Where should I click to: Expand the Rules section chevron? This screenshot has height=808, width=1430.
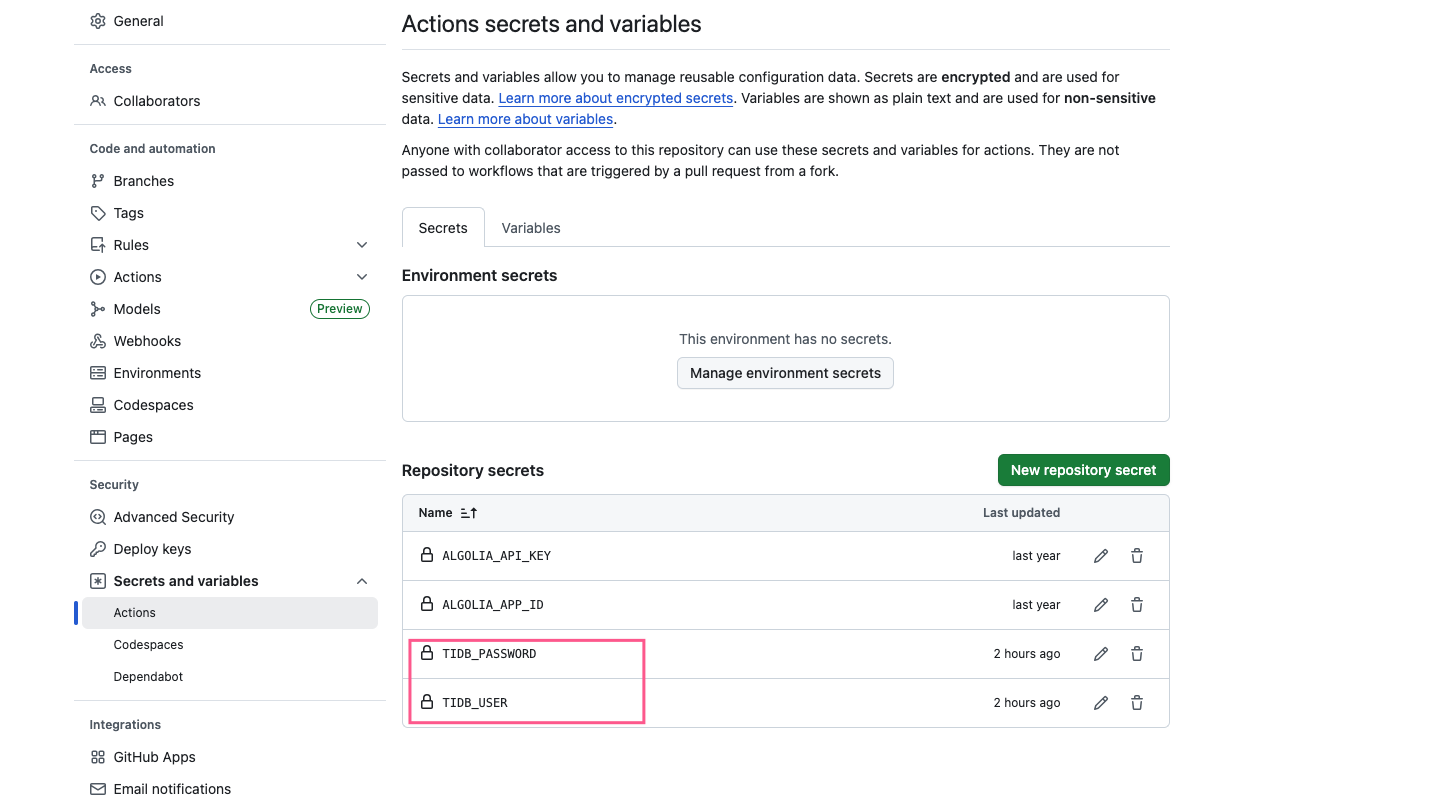coord(362,245)
